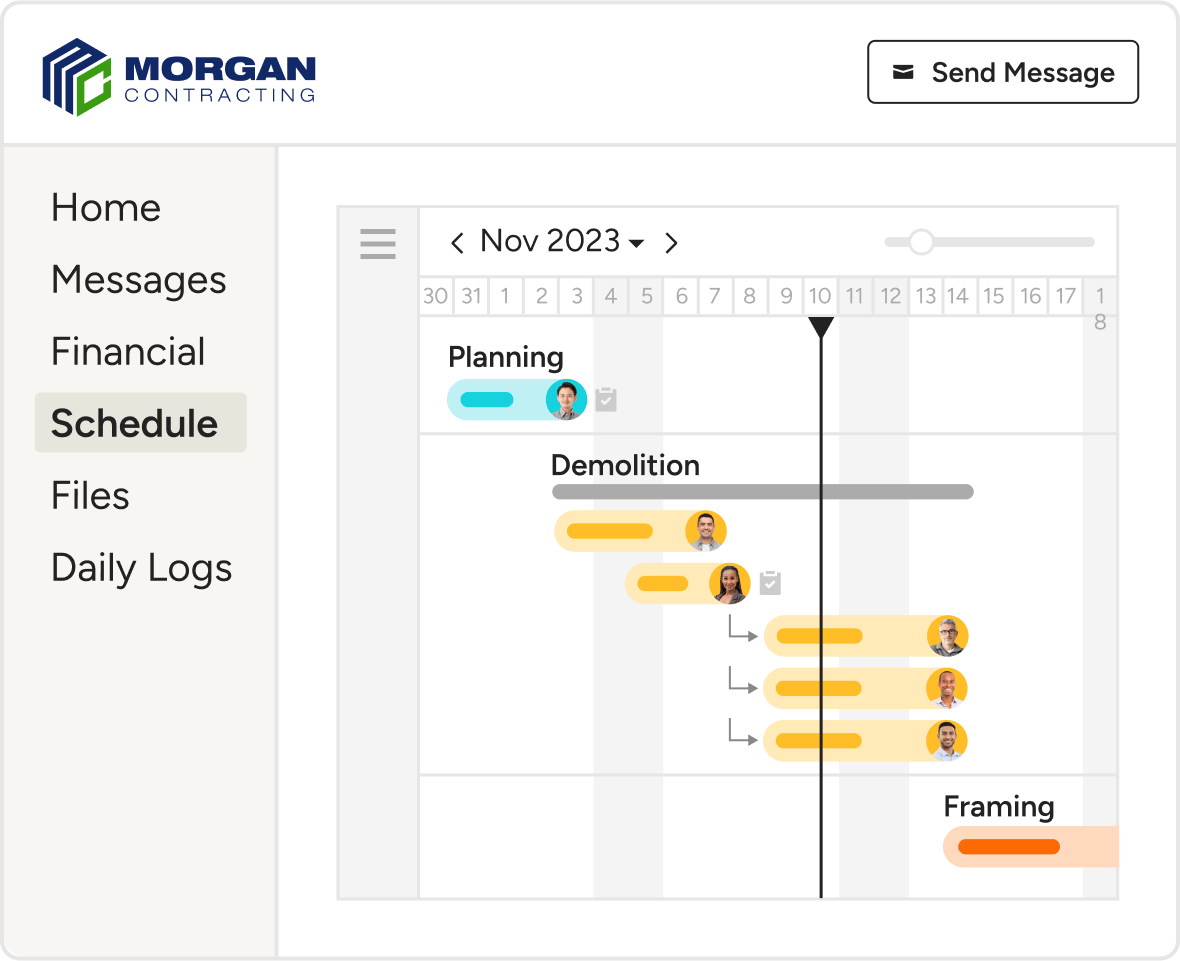Advance to the next month with the right chevron
The image size is (1180, 961).
[671, 243]
